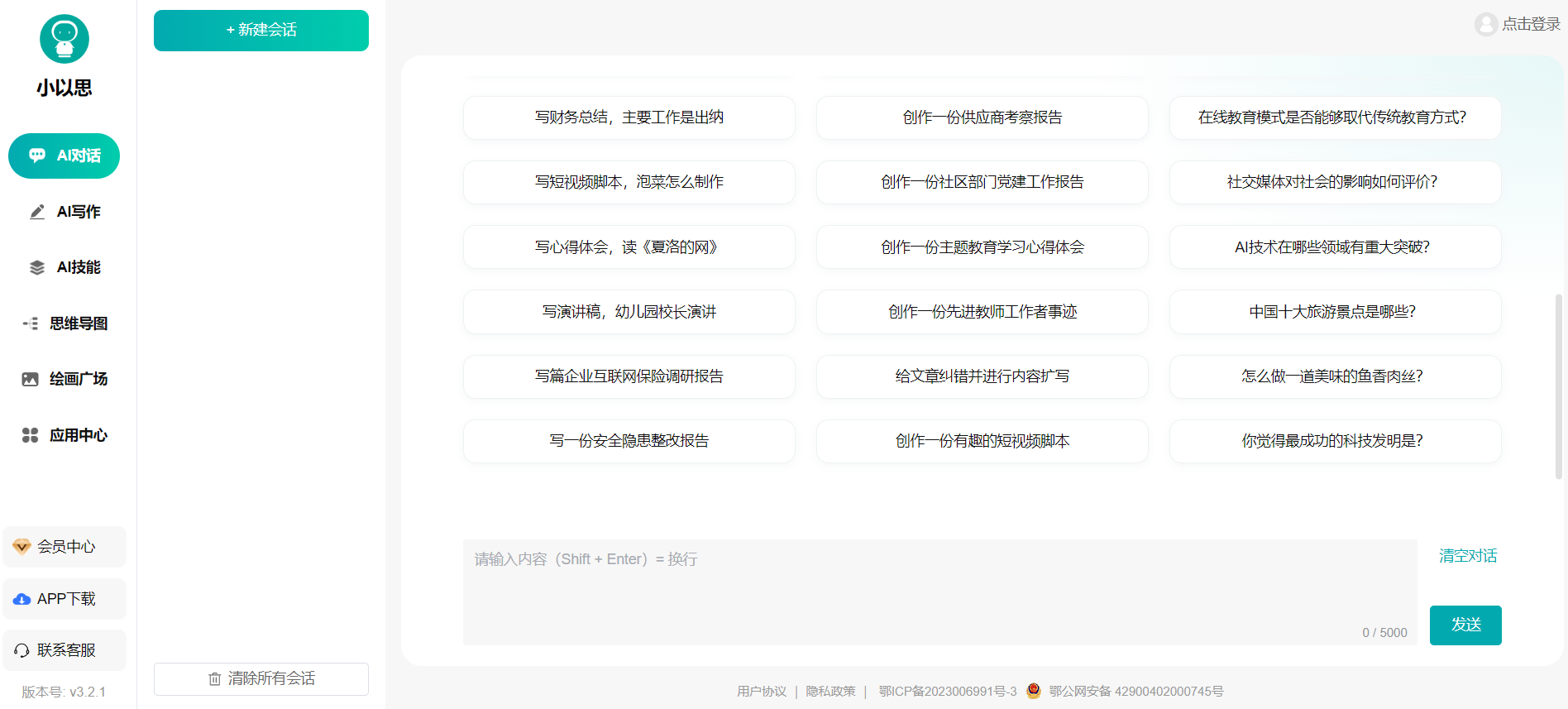Select prompt 写演讲稿，幼儿园校长演讲
This screenshot has height=709, width=1568.
click(x=629, y=312)
